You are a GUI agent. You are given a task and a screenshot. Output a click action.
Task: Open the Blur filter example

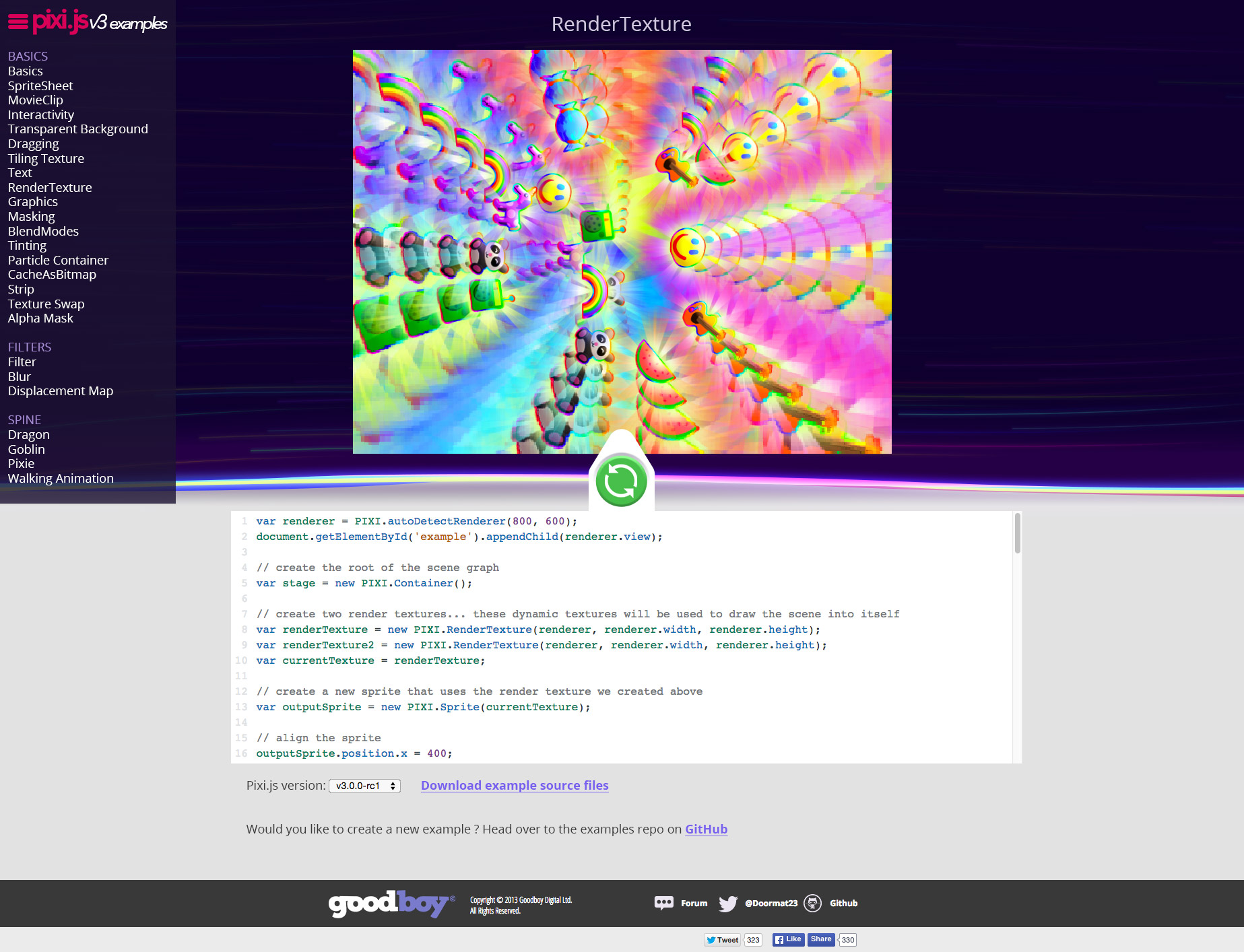click(x=19, y=376)
